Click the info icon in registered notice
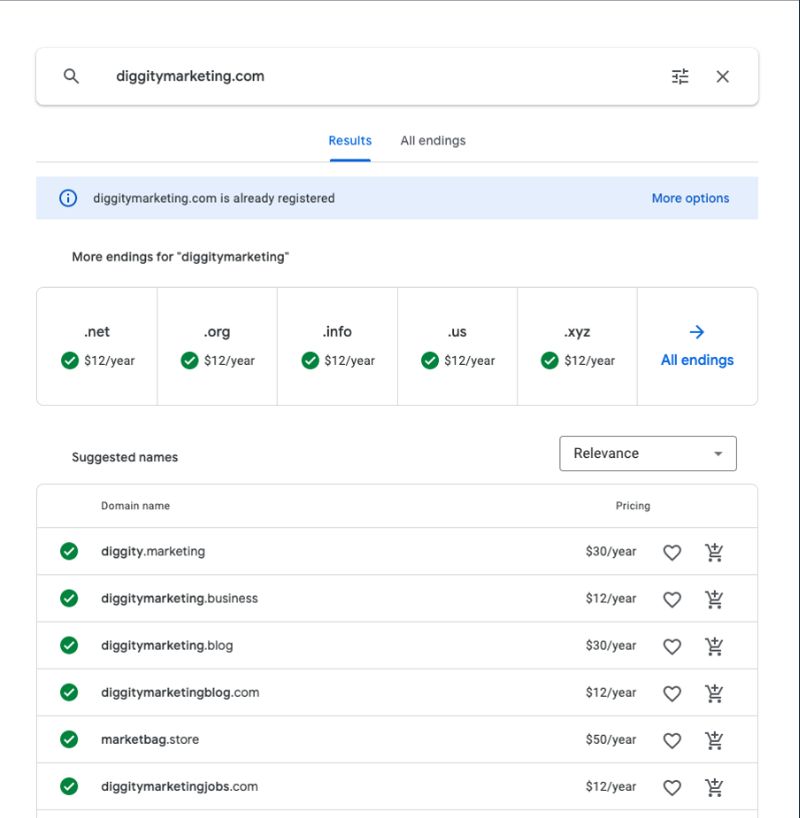 pos(68,198)
